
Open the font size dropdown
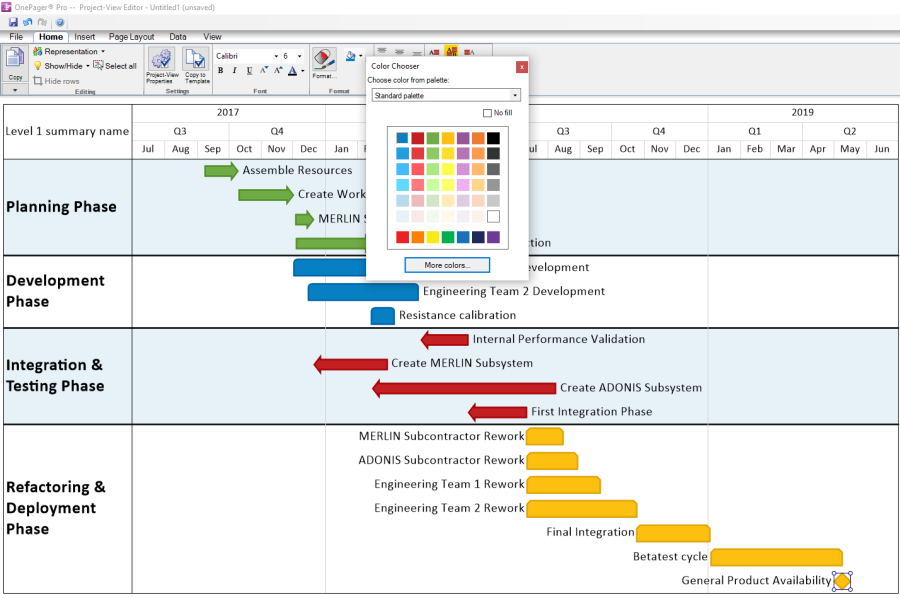click(299, 56)
